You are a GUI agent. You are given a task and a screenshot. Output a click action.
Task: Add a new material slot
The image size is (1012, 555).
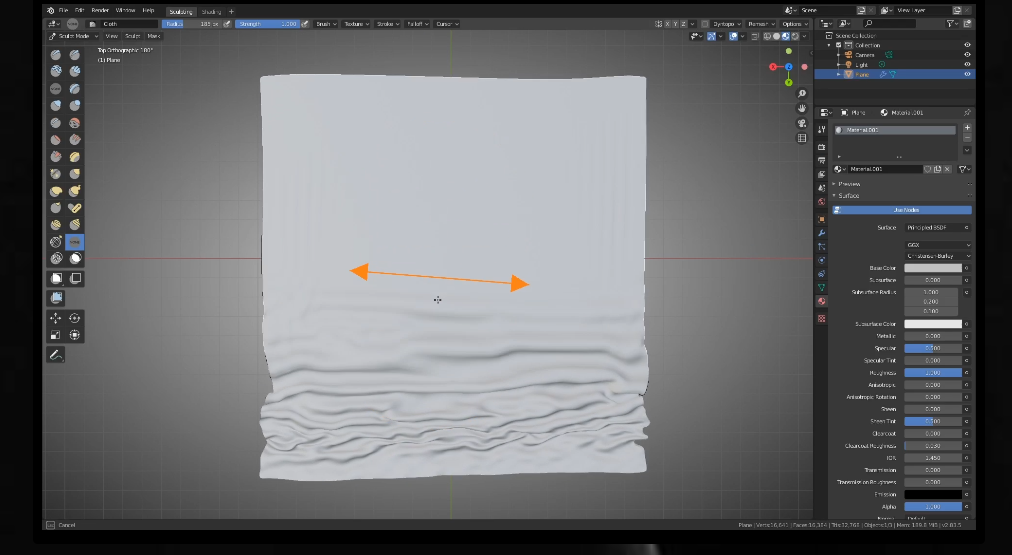(967, 128)
